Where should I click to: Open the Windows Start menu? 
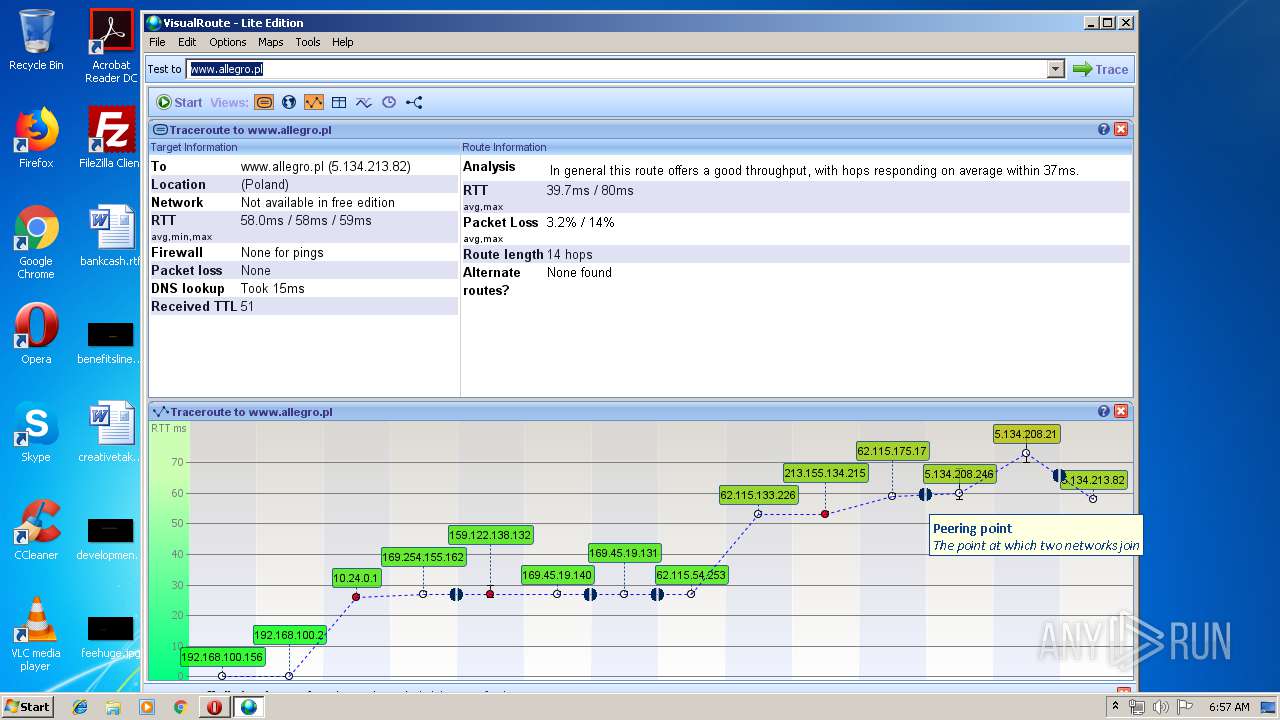(x=27, y=707)
